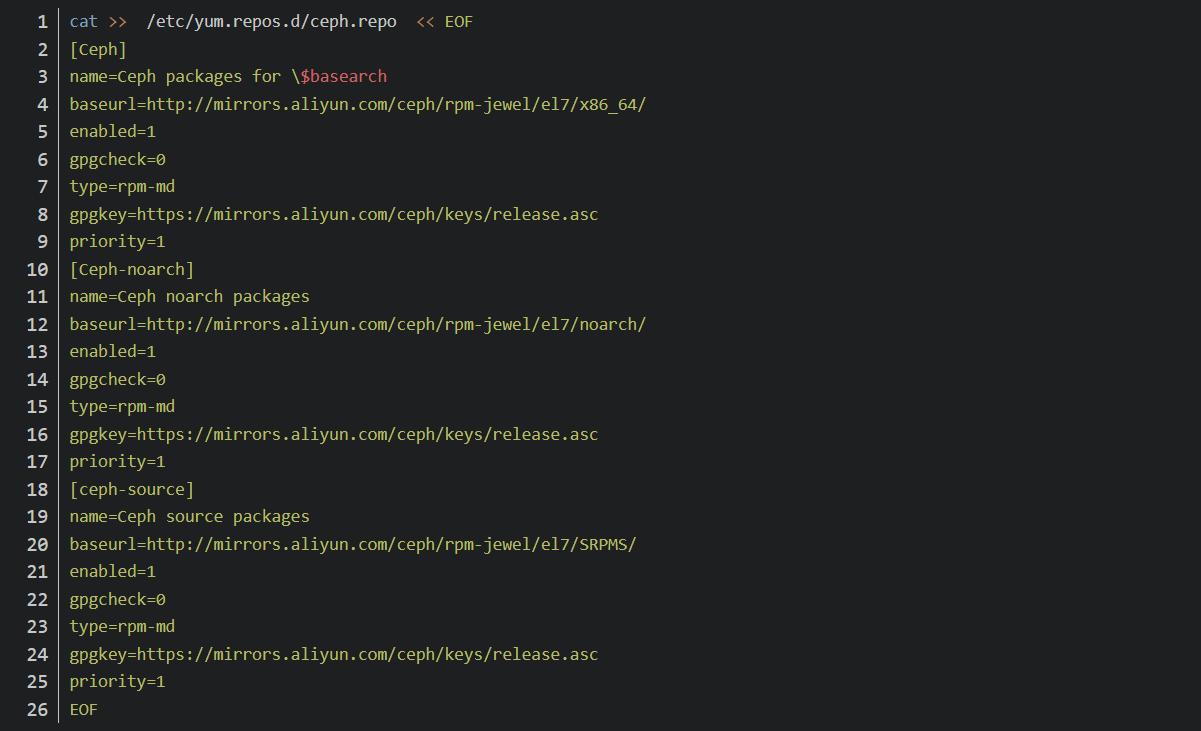Select the [Ceph] section header
Viewport: 1201px width, 731px height.
click(x=98, y=49)
